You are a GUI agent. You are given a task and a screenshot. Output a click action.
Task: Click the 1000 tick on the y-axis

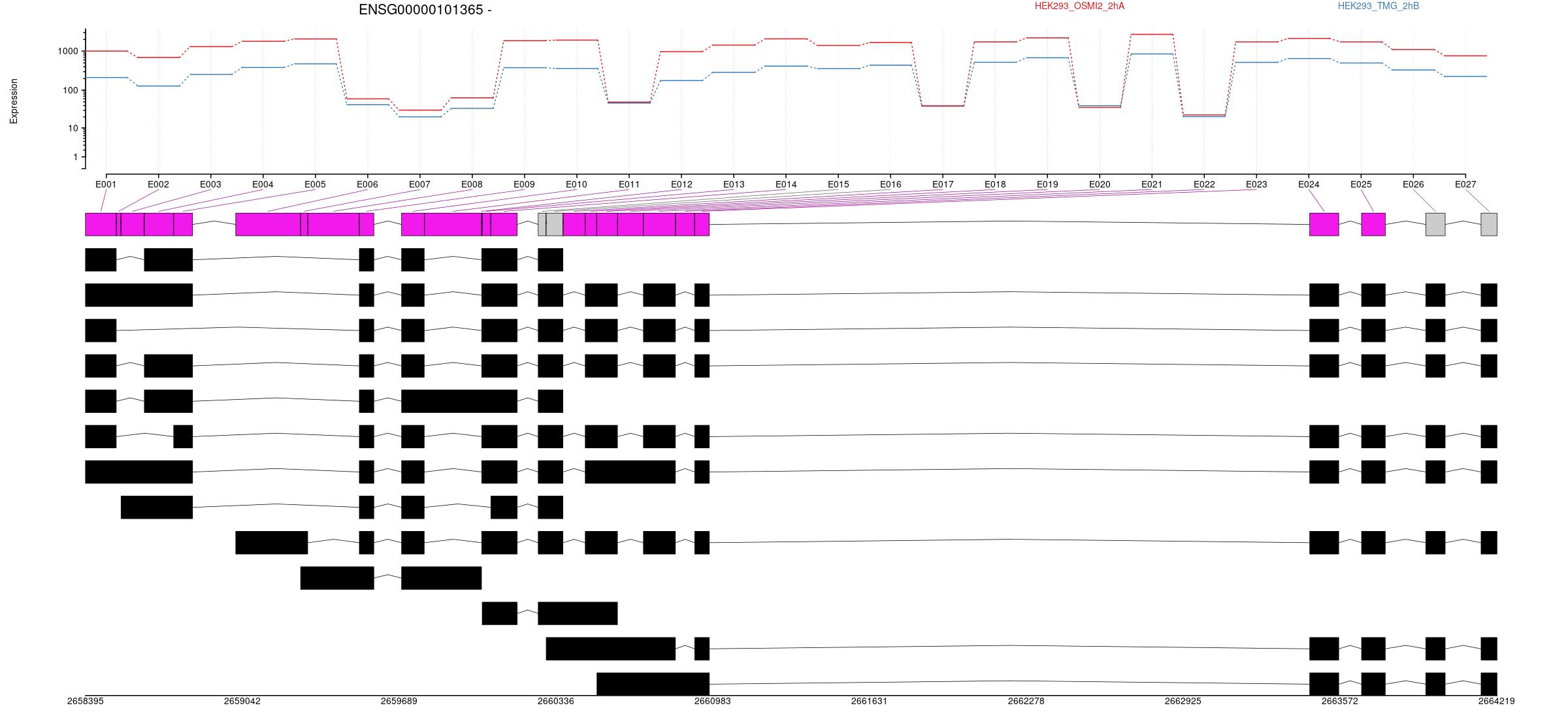click(69, 51)
